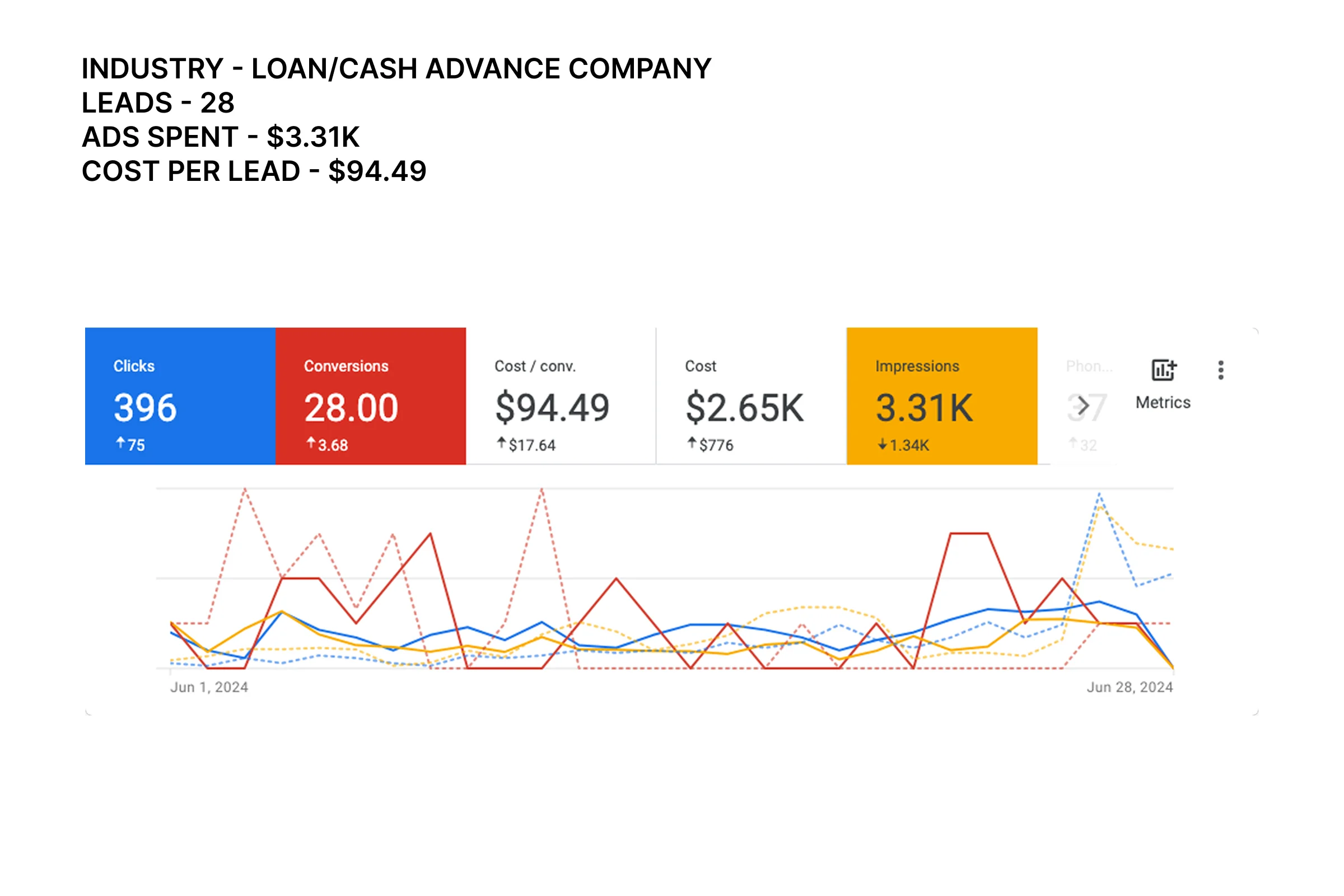1344x896 pixels.
Task: Click the right chevron to show more metrics
Action: click(1082, 407)
